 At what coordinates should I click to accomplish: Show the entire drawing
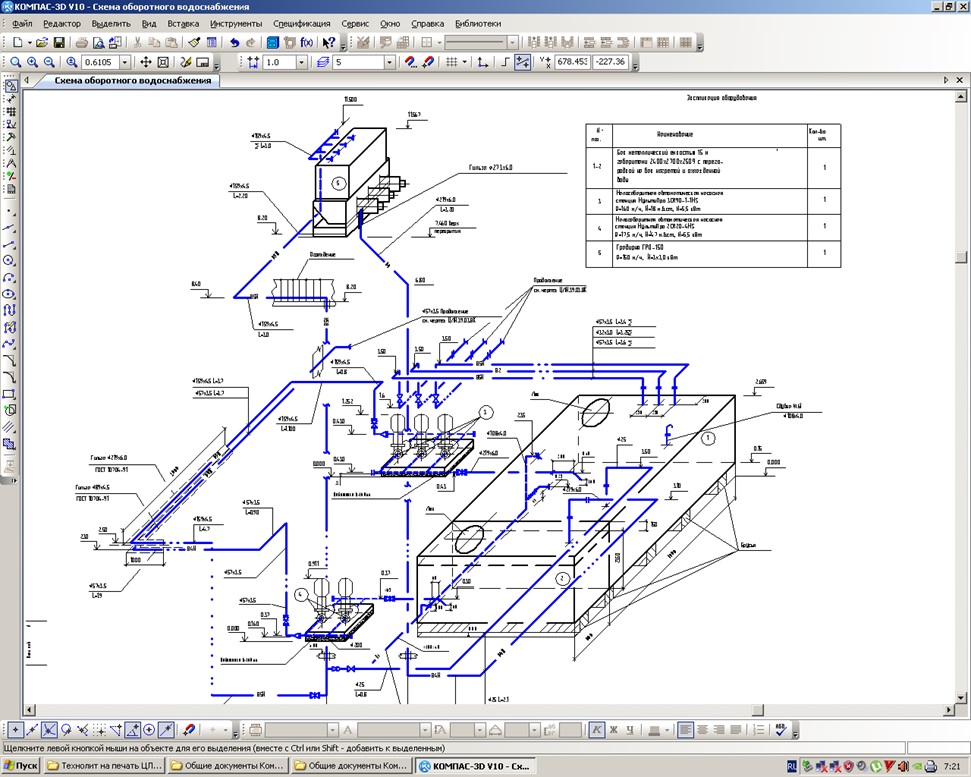(x=163, y=62)
